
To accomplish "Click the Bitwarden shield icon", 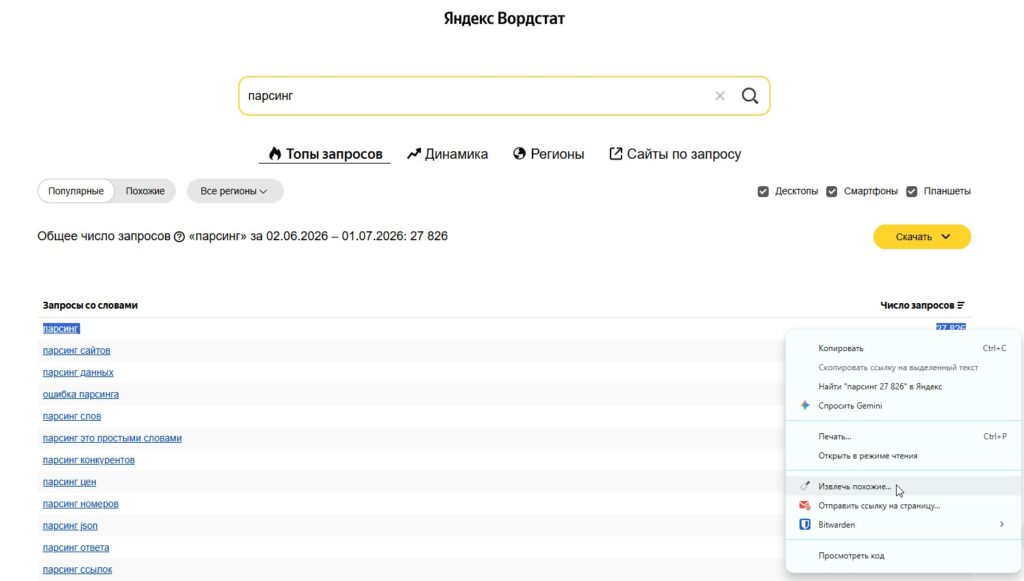I will coord(805,524).
